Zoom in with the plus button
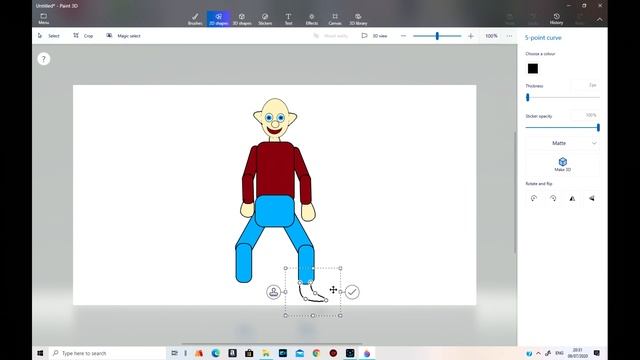Screen dimensions: 640x360 click(x=471, y=36)
